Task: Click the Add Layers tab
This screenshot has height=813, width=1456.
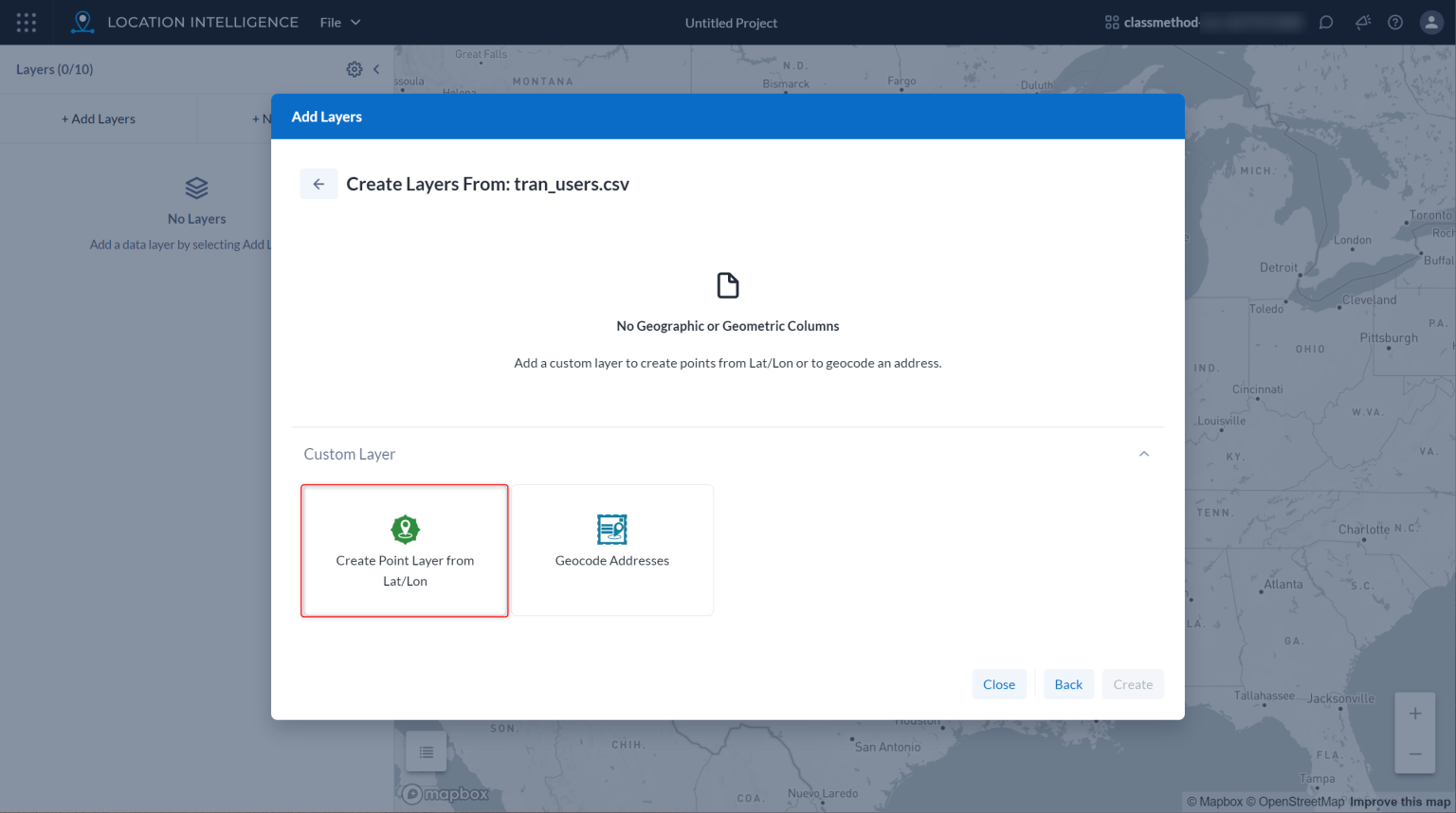Action: coord(99,117)
